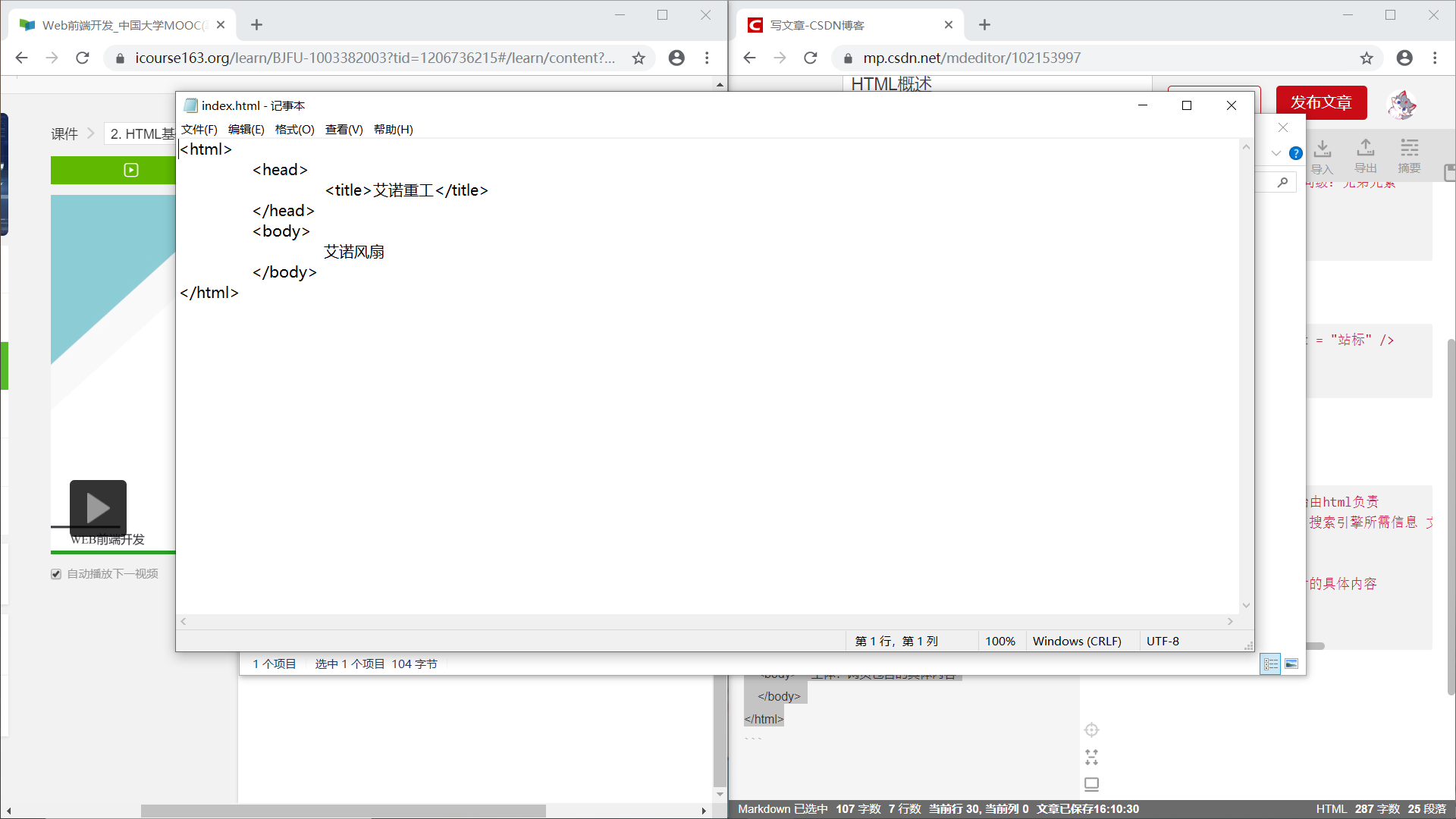Image resolution: width=1456 pixels, height=819 pixels.
Task: Go back in the CSDN browser window
Action: [x=749, y=58]
